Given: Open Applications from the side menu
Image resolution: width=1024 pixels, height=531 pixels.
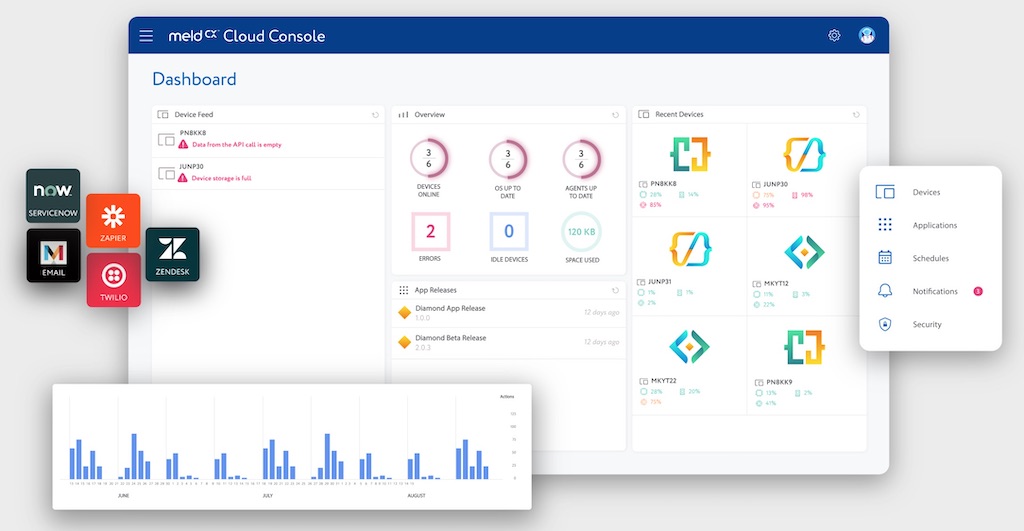Looking at the screenshot, I should click(x=934, y=225).
